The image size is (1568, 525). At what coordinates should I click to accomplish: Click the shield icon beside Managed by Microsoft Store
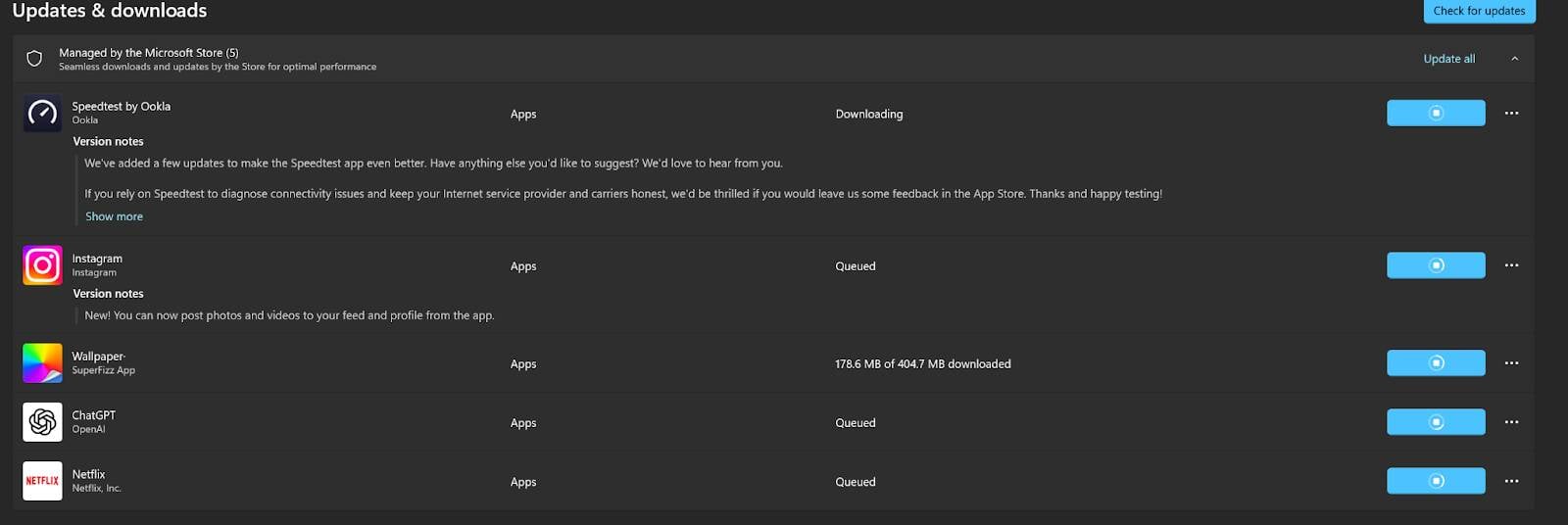pos(34,59)
